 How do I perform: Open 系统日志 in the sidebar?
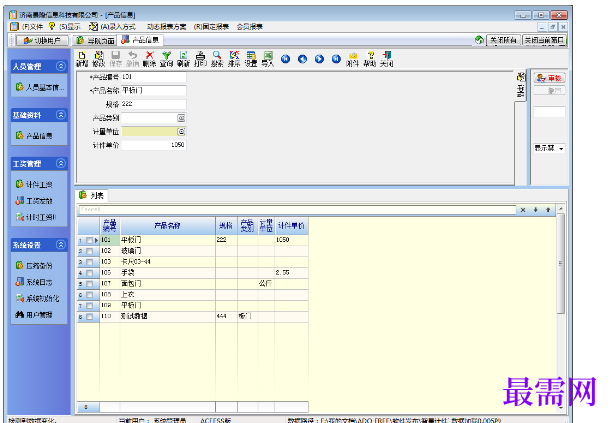tap(34, 282)
